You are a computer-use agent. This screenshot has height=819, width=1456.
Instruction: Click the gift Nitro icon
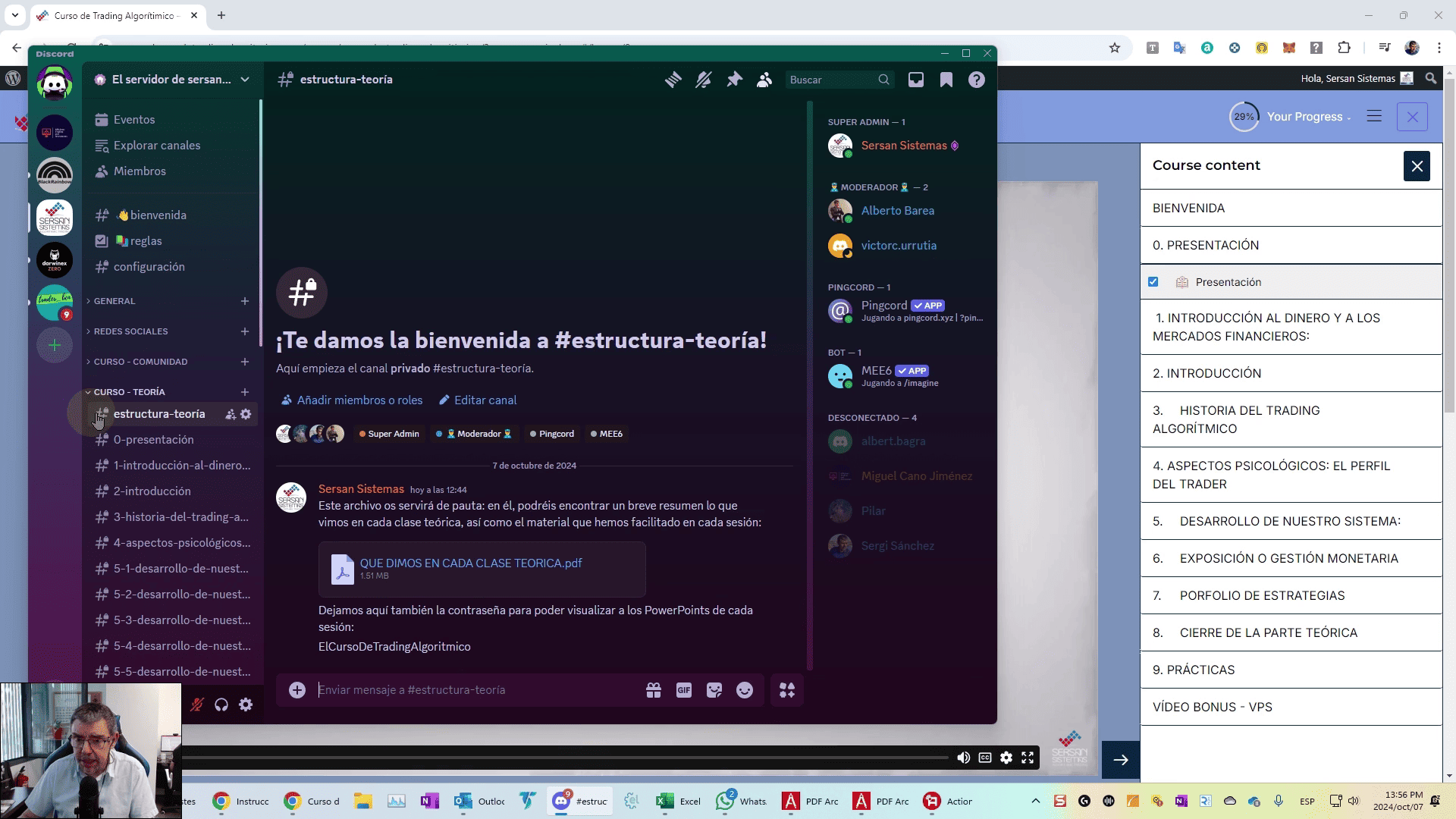(x=654, y=690)
